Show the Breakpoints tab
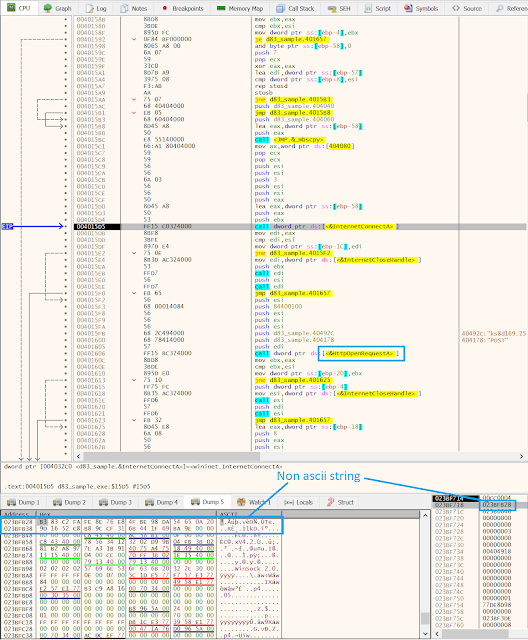Image resolution: width=528 pixels, height=640 pixels. tap(182, 8)
